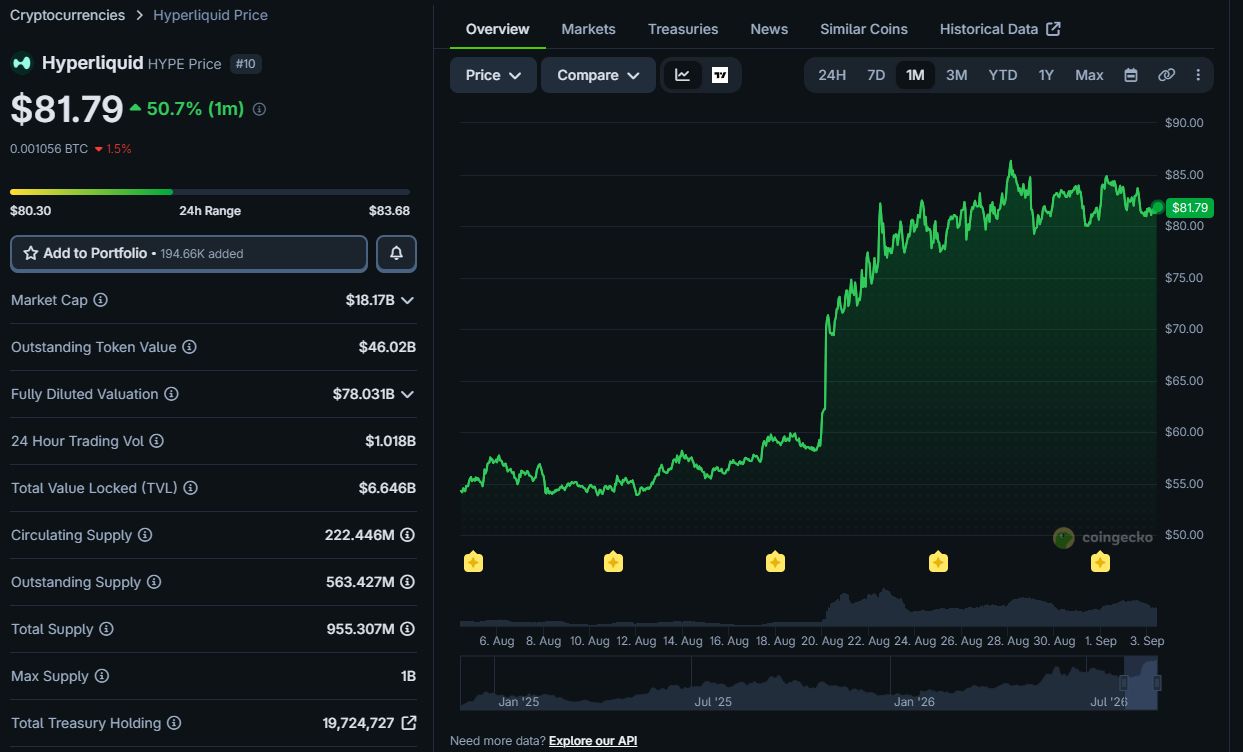This screenshot has height=752, width=1243.
Task: Click info icon beside 563.427M value
Action: [x=407, y=582]
